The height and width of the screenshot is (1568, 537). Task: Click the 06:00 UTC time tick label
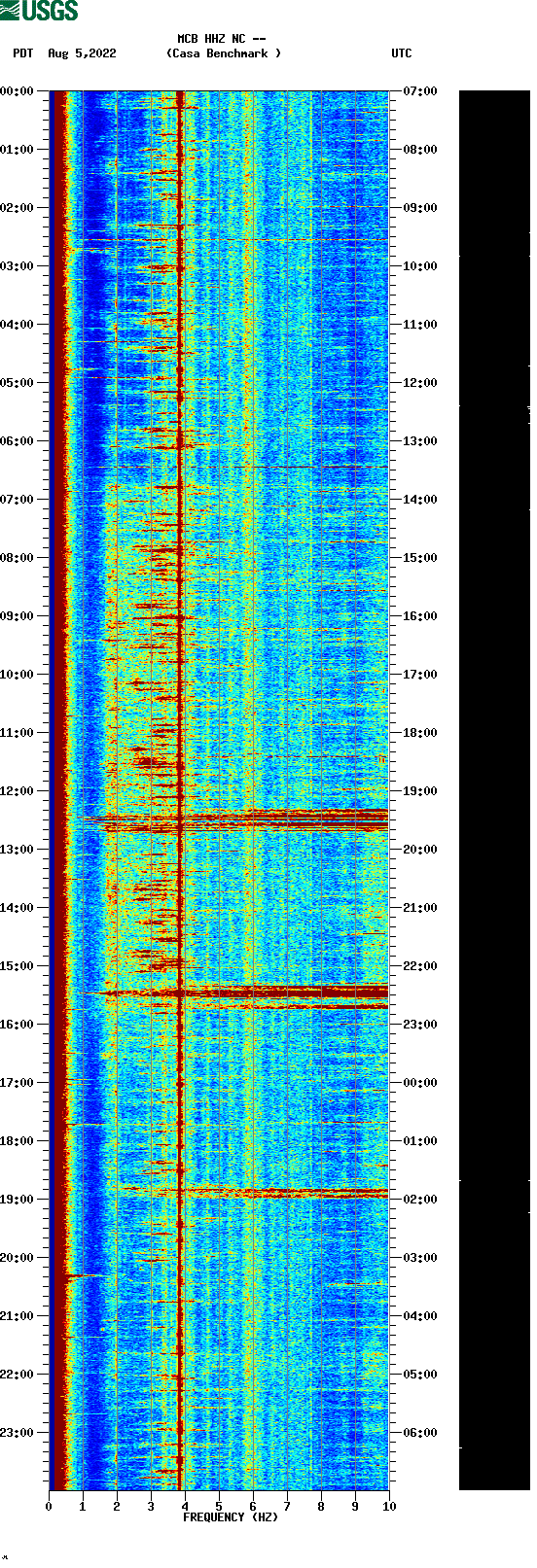tap(419, 1433)
